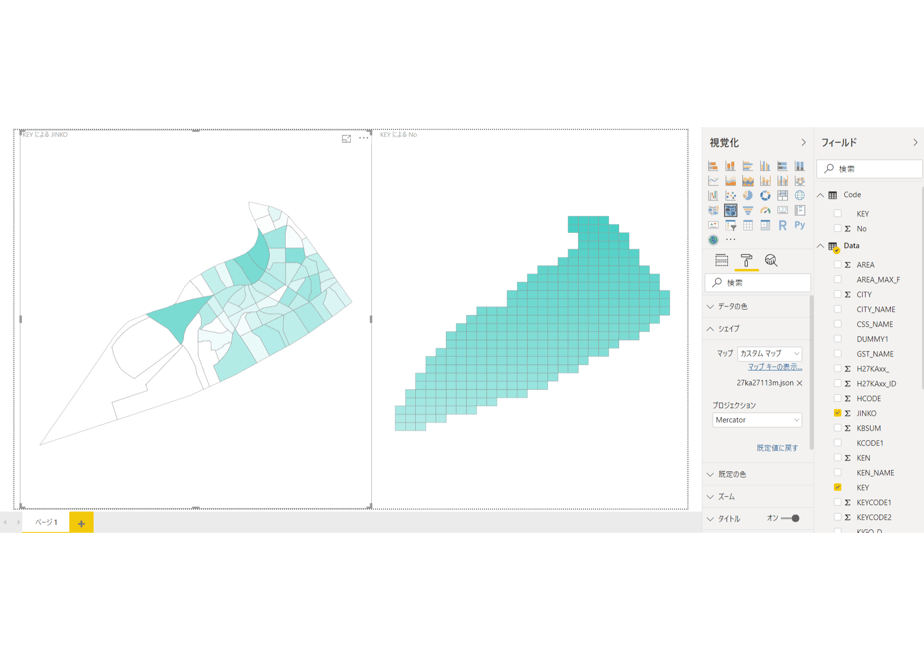Uncheck the KEY field under Data

[x=837, y=487]
